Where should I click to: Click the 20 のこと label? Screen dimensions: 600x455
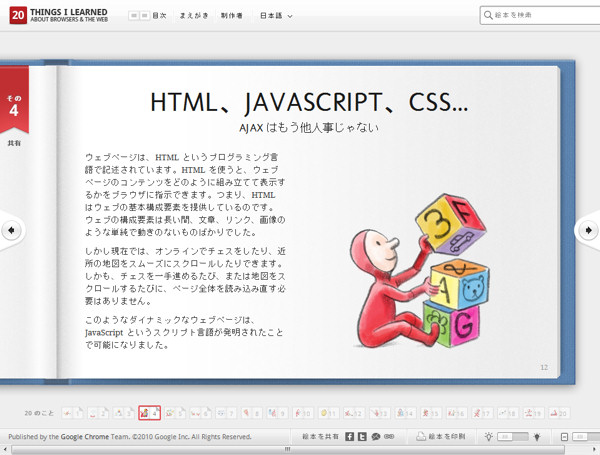[x=39, y=413]
